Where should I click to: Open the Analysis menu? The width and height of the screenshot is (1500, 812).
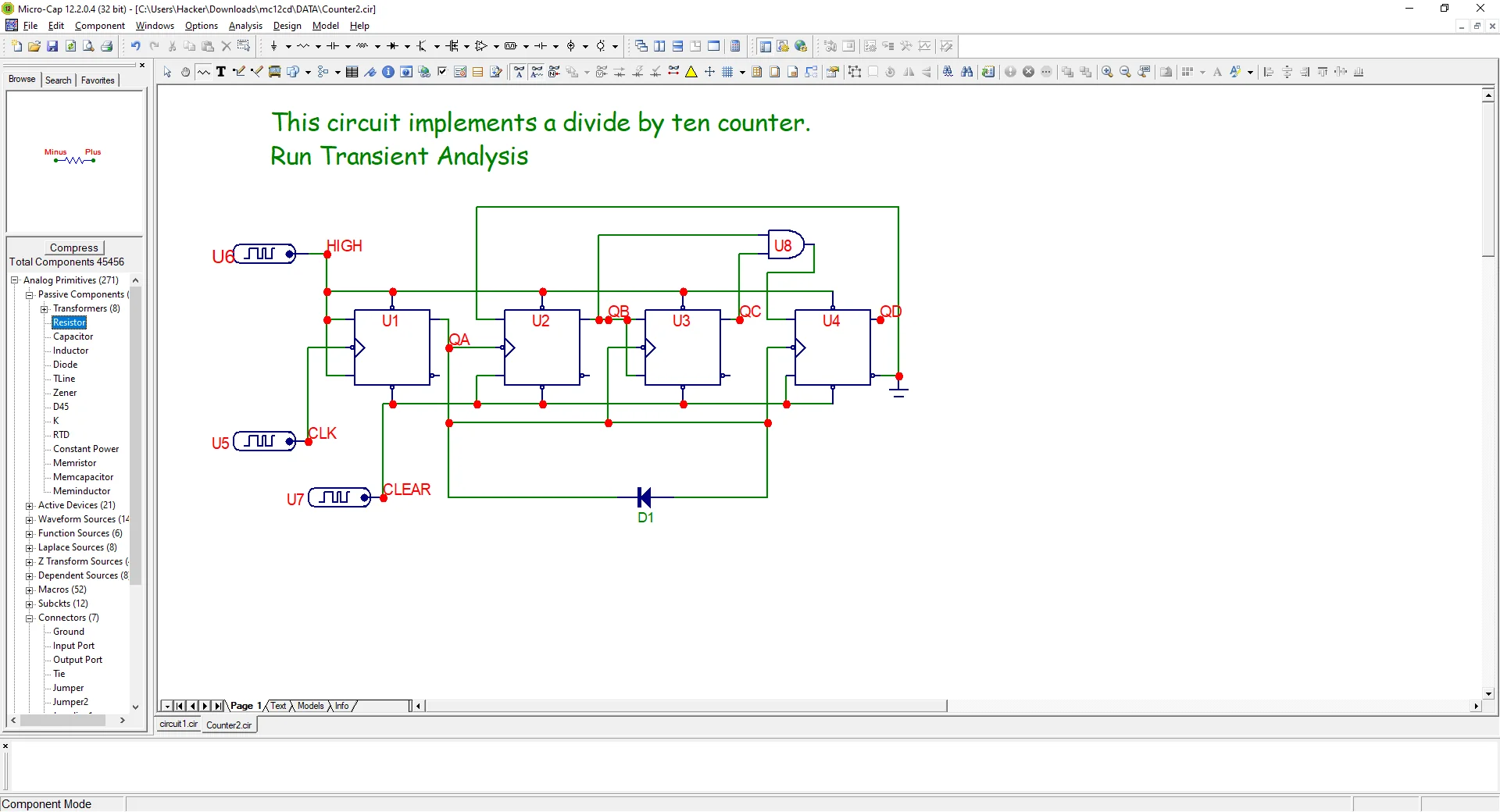coord(245,26)
